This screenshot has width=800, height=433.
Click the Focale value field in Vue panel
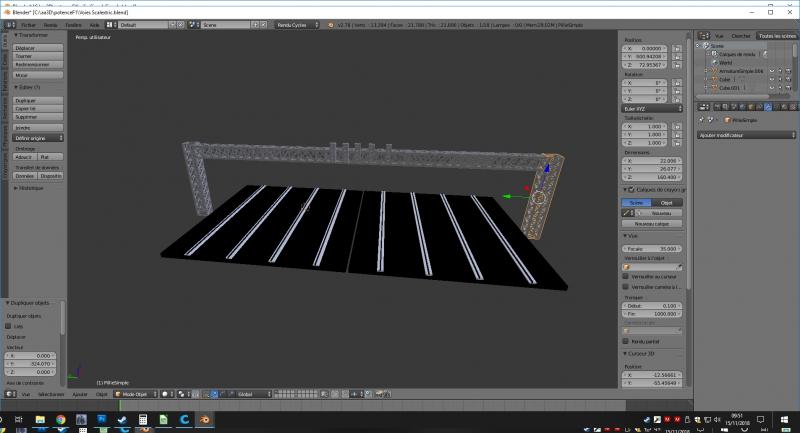(x=652, y=248)
